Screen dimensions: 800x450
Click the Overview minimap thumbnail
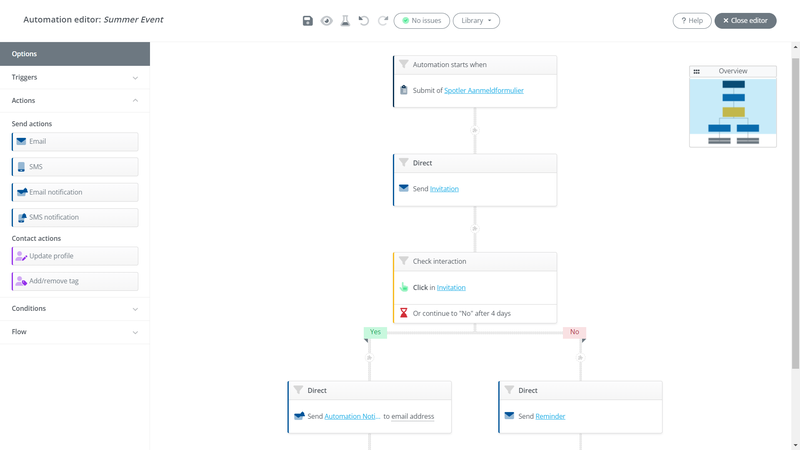click(733, 112)
